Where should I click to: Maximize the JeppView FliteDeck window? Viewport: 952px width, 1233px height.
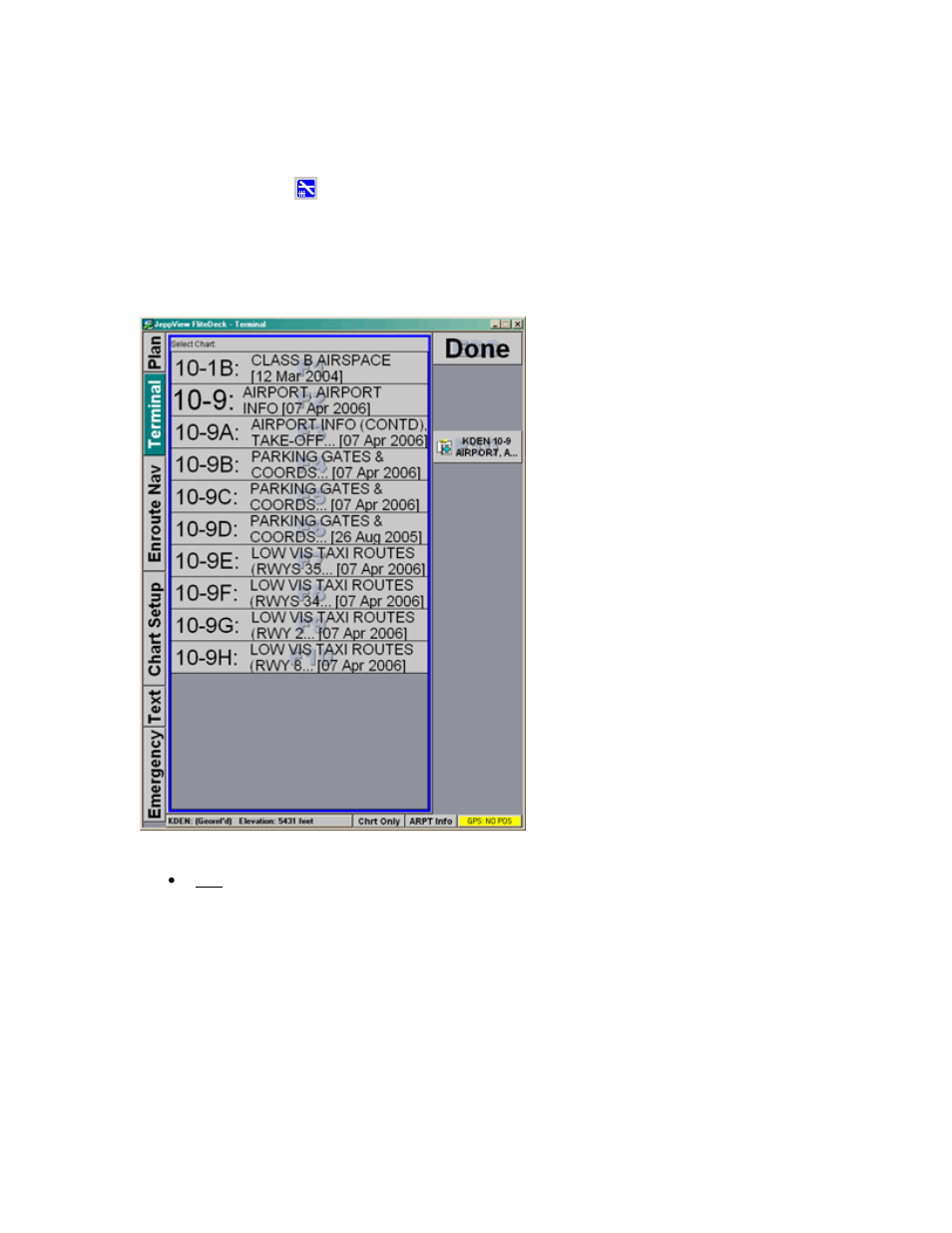click(x=506, y=324)
